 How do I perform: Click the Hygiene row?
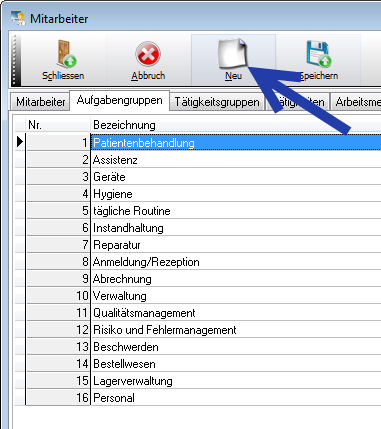(x=236, y=194)
